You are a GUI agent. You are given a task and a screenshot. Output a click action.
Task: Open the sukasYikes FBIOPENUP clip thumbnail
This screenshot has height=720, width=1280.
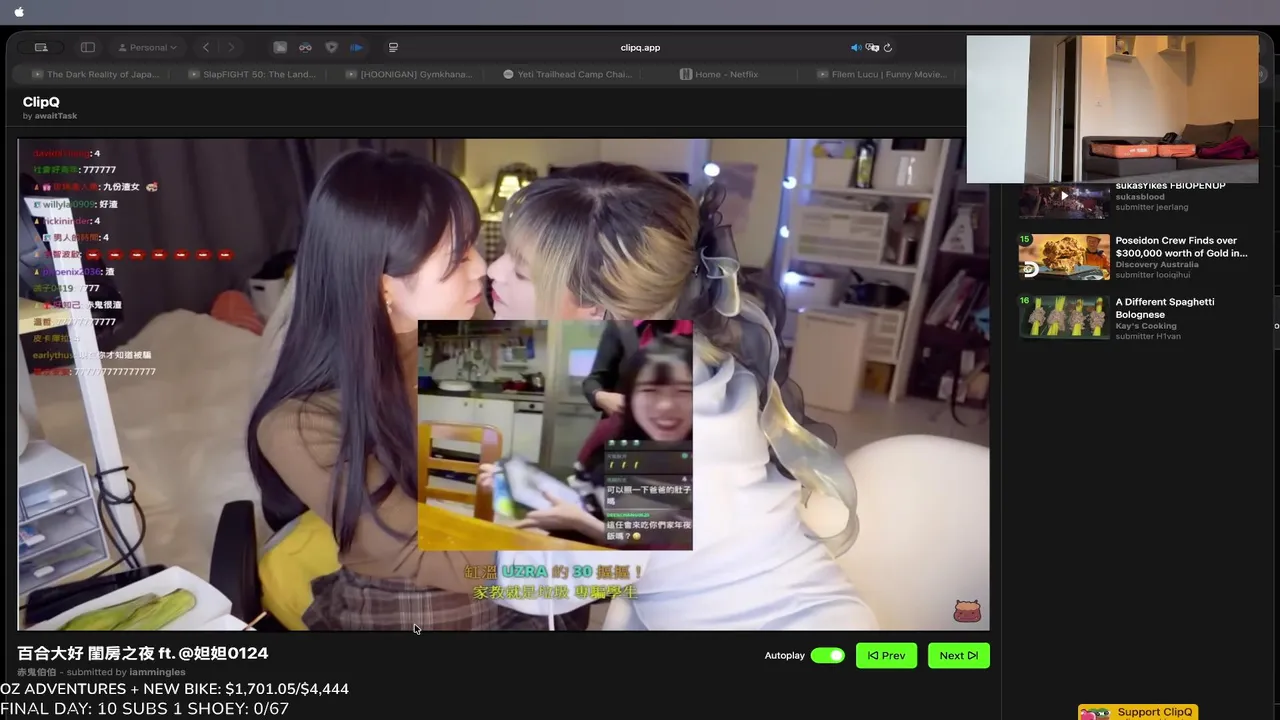tap(1064, 200)
